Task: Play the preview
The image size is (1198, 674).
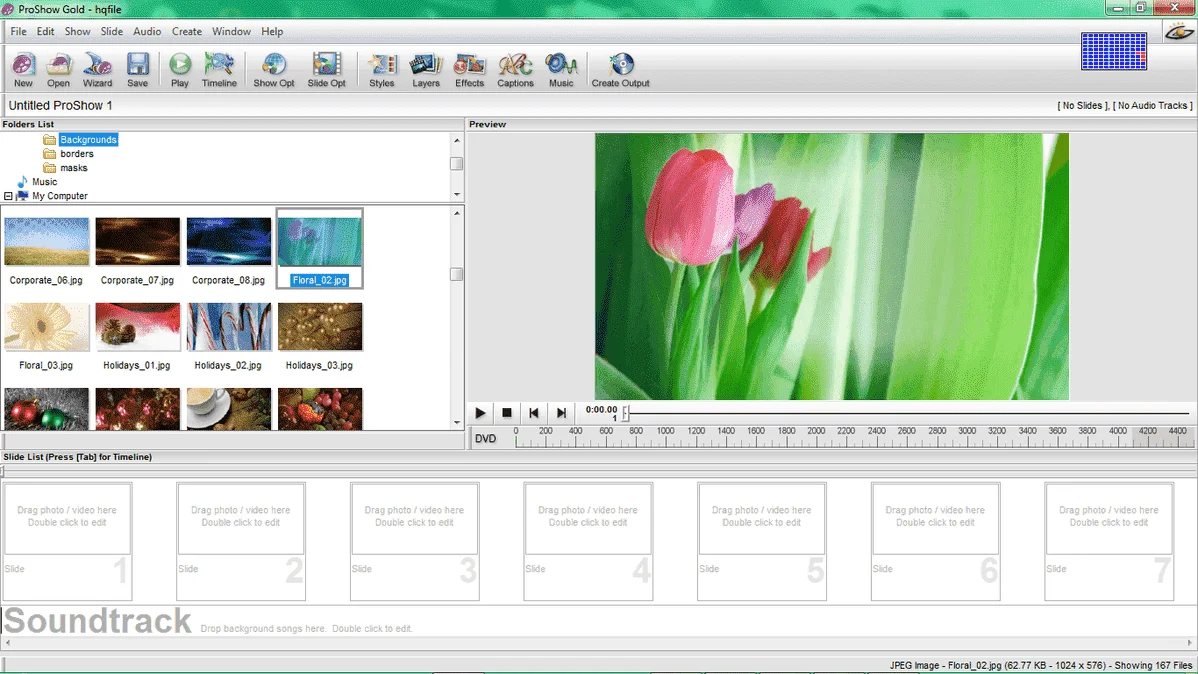Action: [480, 413]
